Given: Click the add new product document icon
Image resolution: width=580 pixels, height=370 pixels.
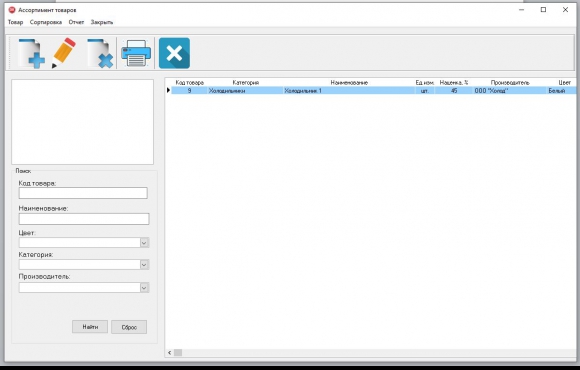Looking at the screenshot, I should tap(31, 53).
